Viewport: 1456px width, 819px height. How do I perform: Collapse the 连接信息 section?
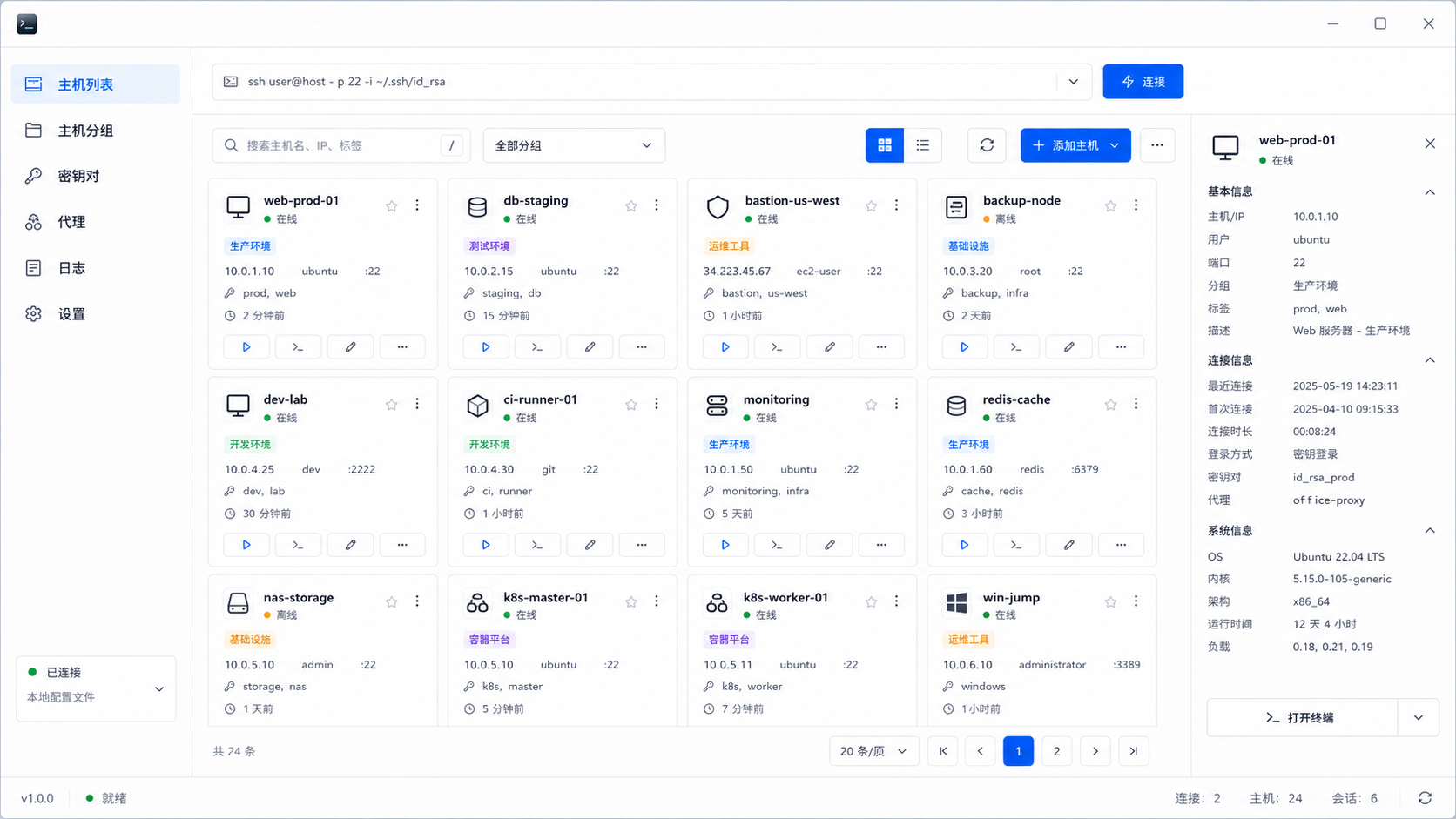1430,360
